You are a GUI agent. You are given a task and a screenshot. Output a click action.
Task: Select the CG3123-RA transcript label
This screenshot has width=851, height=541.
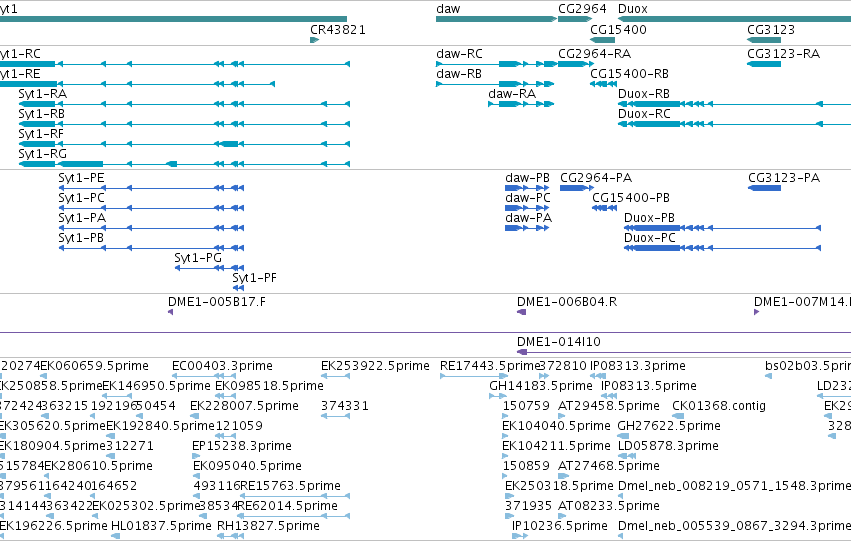coord(784,54)
